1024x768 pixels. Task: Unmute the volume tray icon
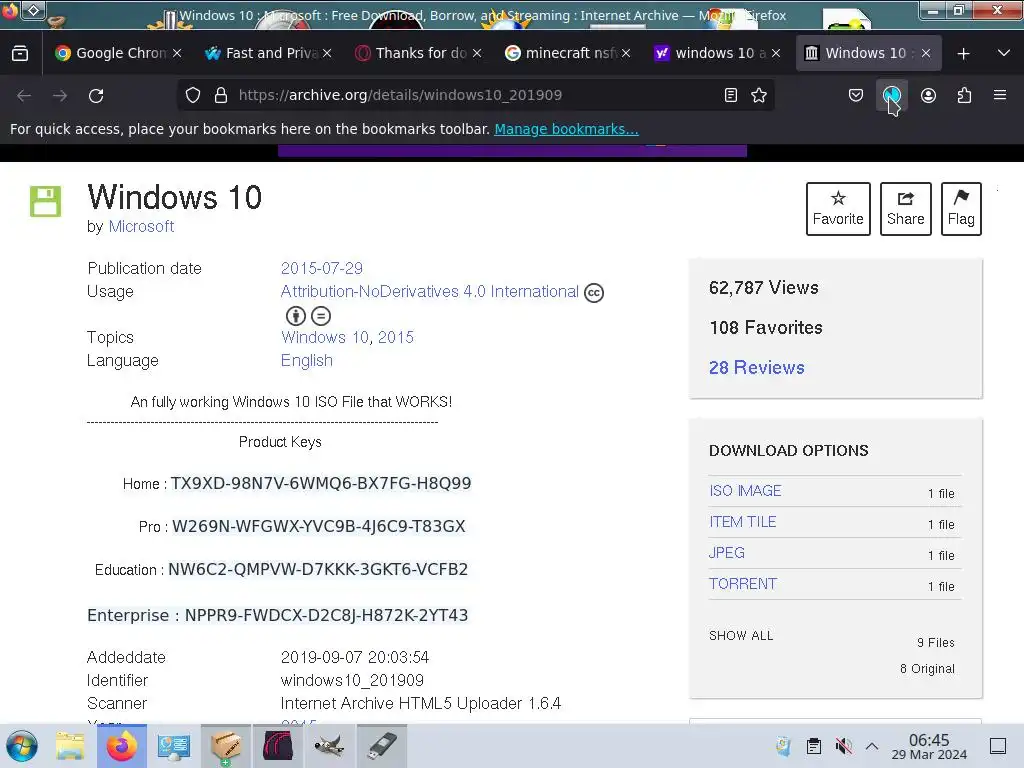point(843,746)
